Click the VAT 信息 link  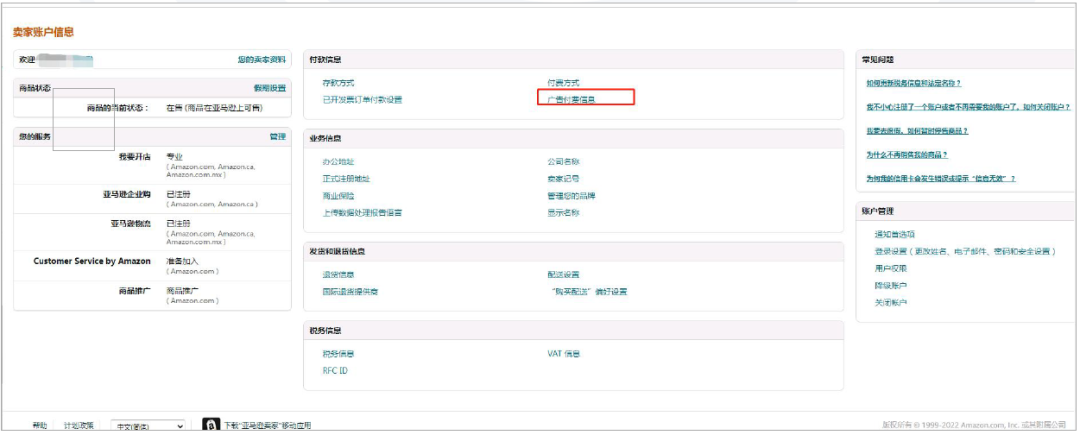pyautogui.click(x=563, y=353)
